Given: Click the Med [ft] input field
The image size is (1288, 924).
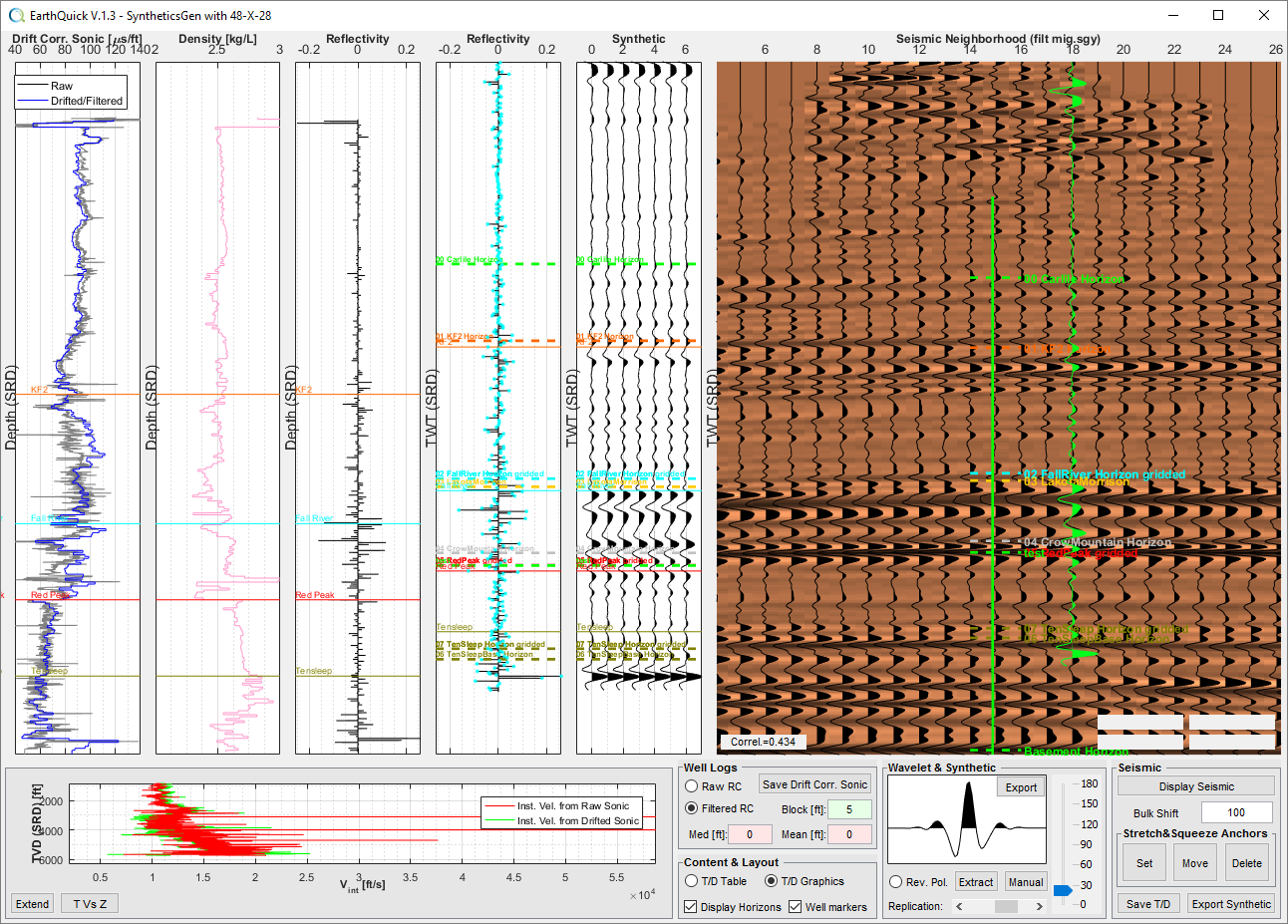Looking at the screenshot, I should pyautogui.click(x=750, y=834).
